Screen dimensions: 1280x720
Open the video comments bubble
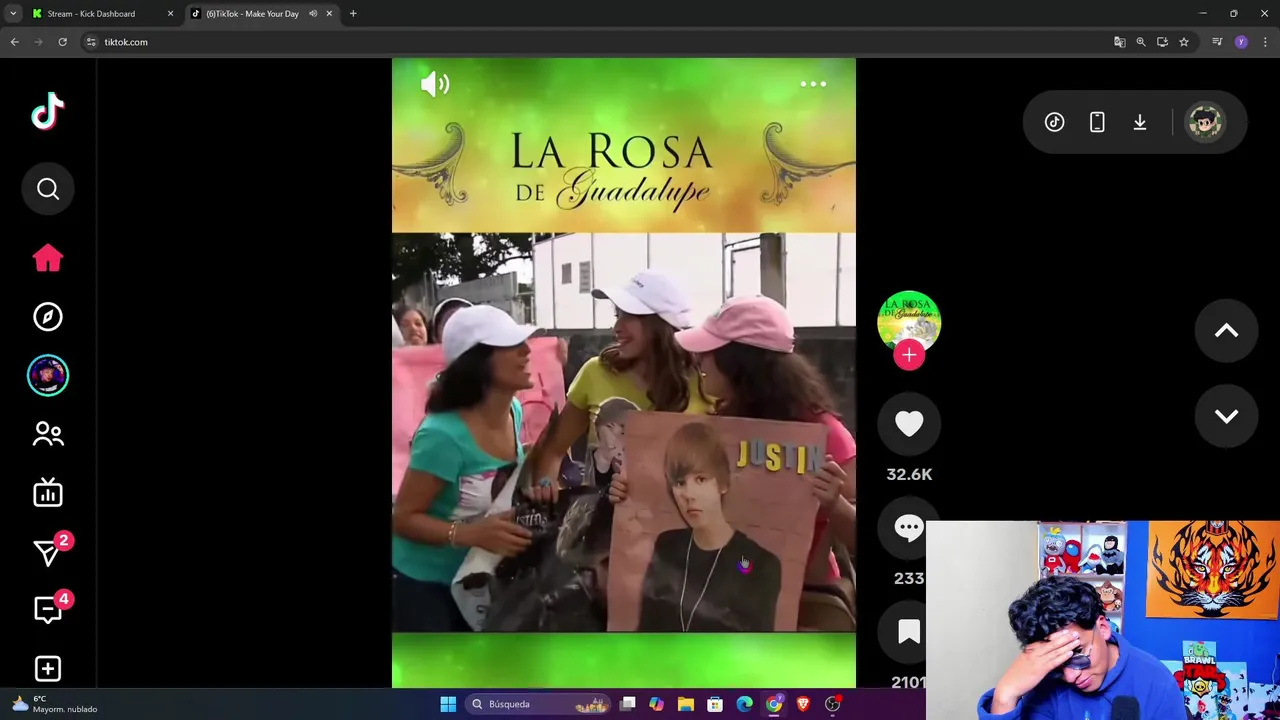point(909,528)
